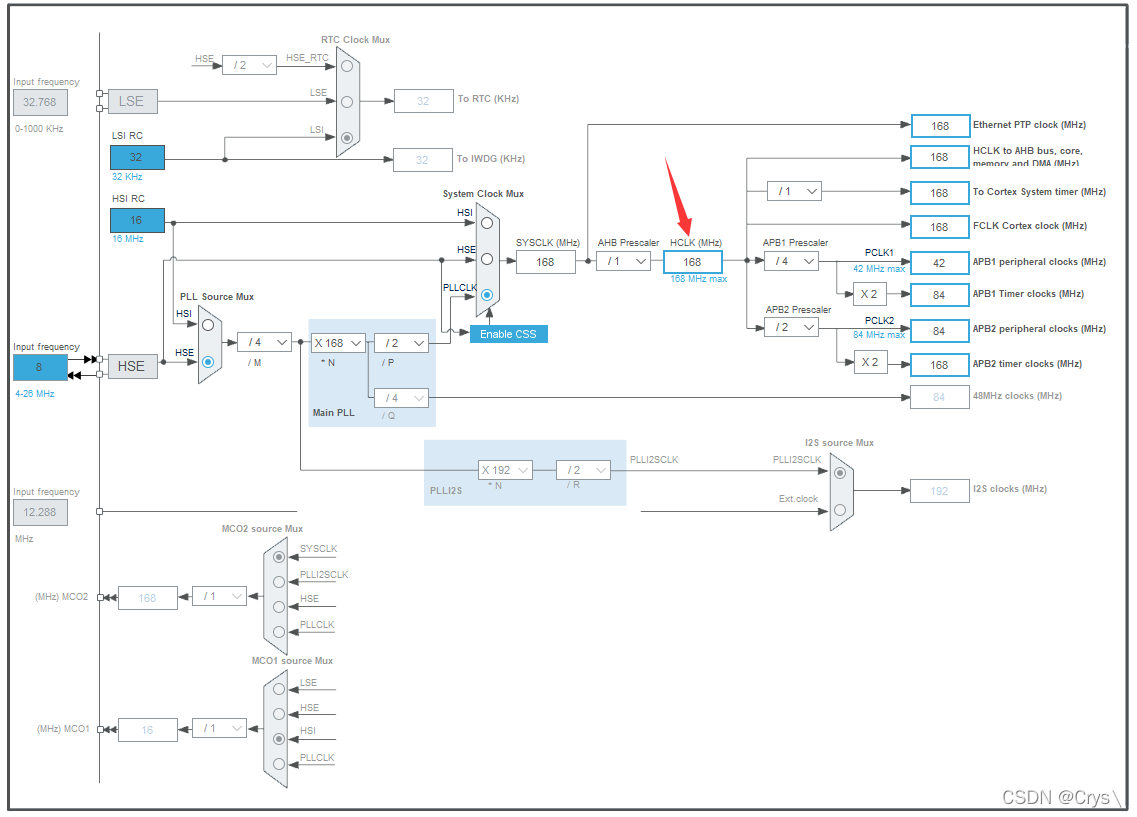This screenshot has height=817, width=1137.
Task: Open the Main PLL multiplier X168 dropdown
Action: tap(338, 342)
